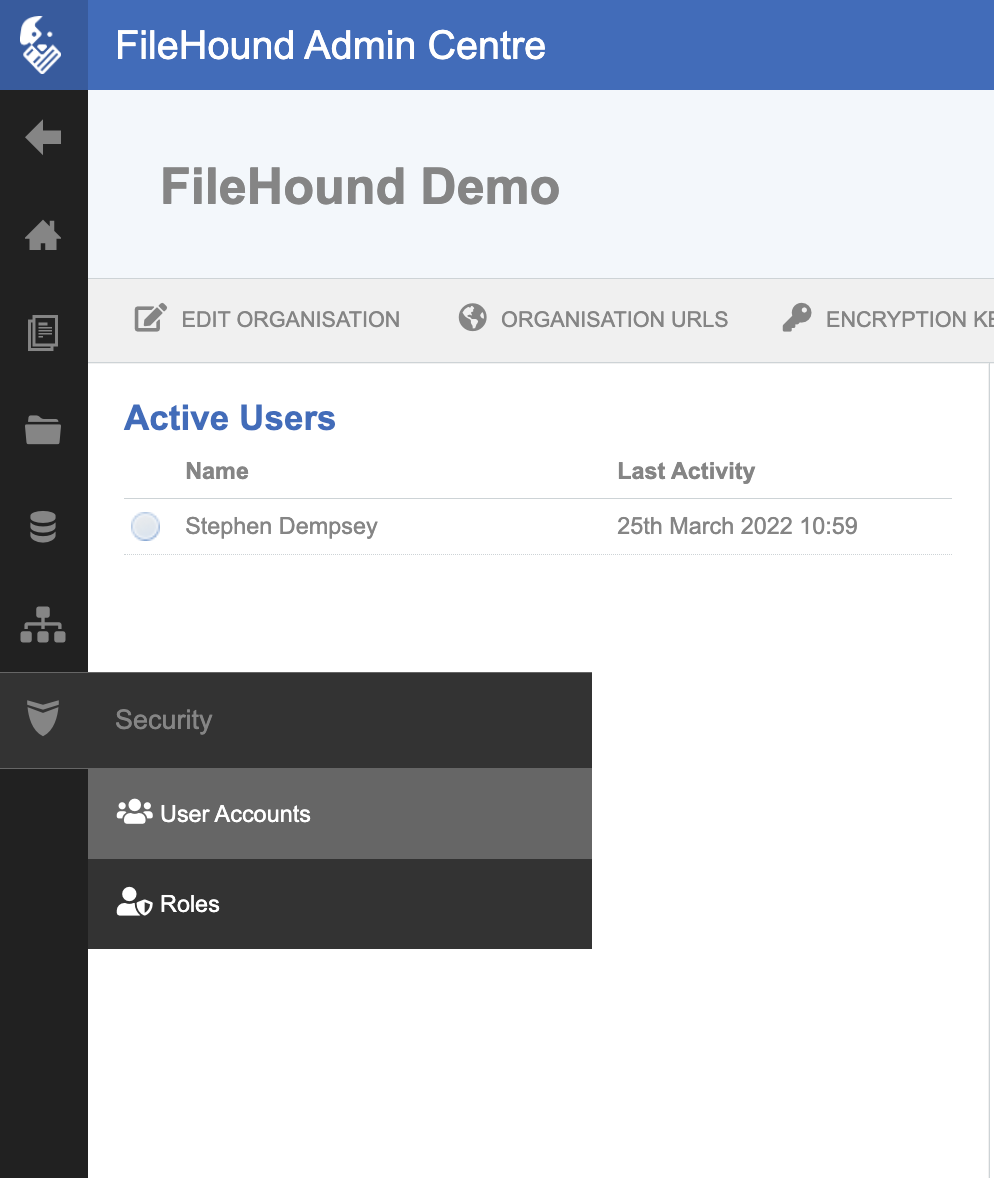Select the radio button for Stephen Dempsey
Viewport: 994px width, 1178px height.
146,527
